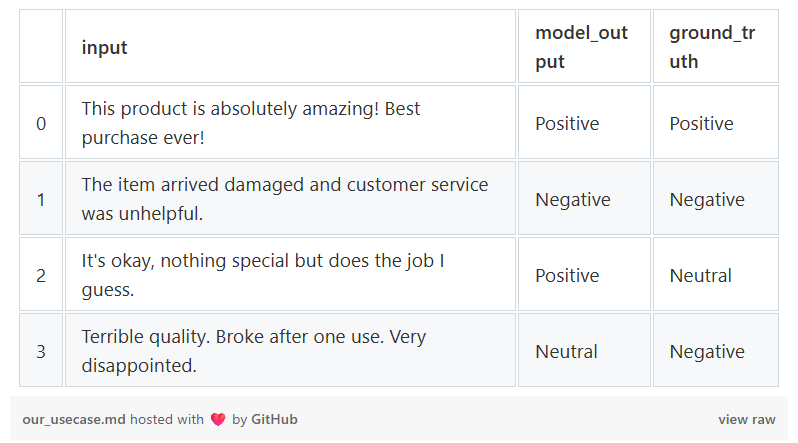The height and width of the screenshot is (443, 798).
Task: Click the 'Terrible quality' review text cell
Action: [x=253, y=351]
